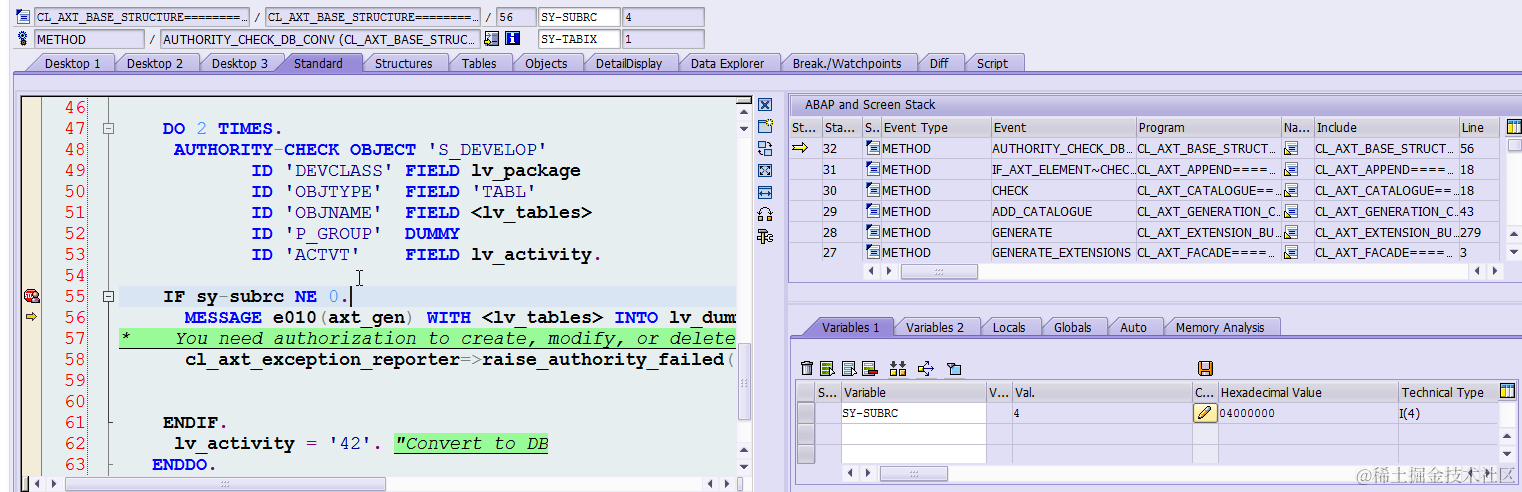This screenshot has width=1522, height=492.
Task: Click the Technical Type column header
Action: click(1448, 392)
